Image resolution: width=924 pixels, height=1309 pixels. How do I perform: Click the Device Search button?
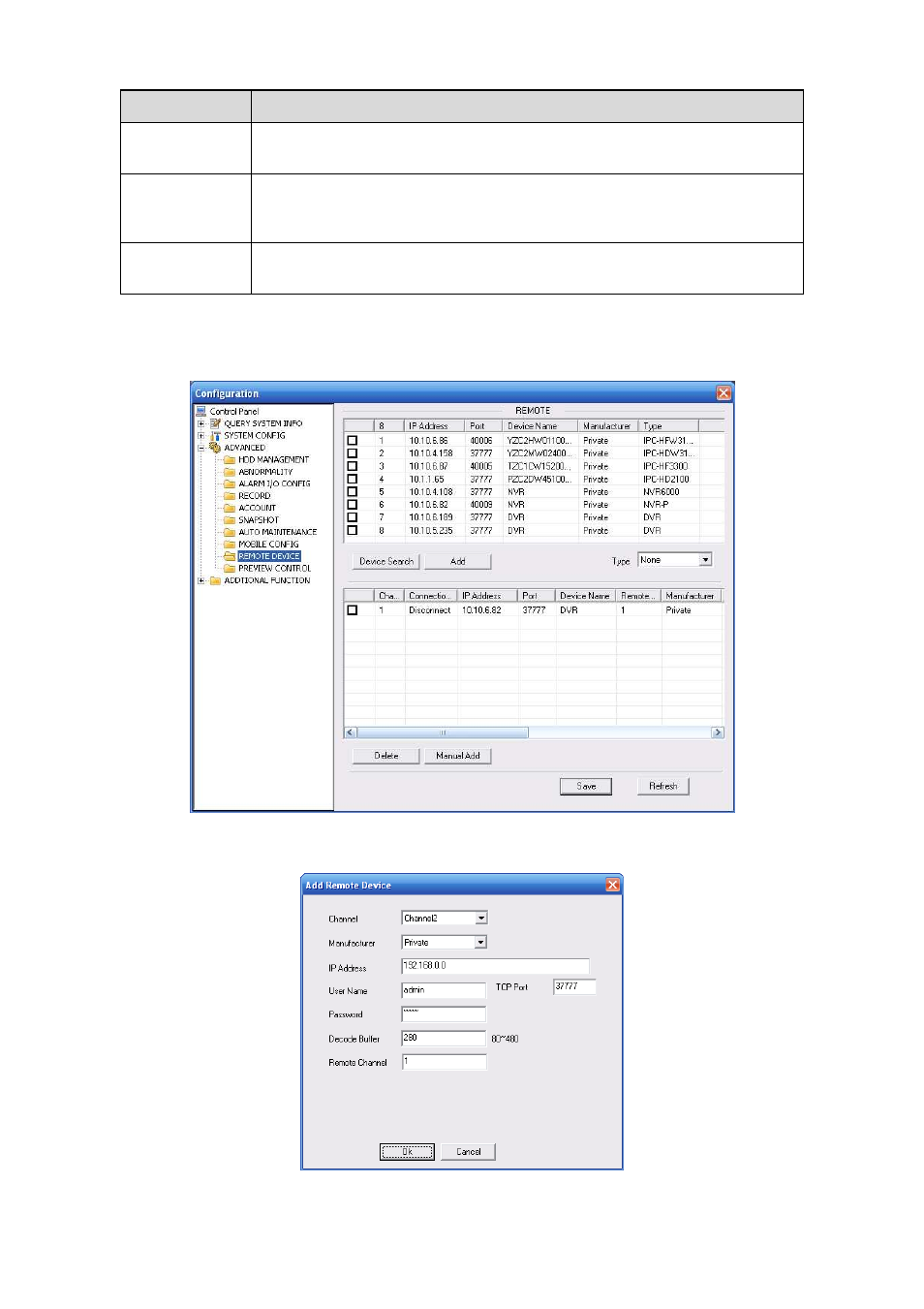point(386,561)
